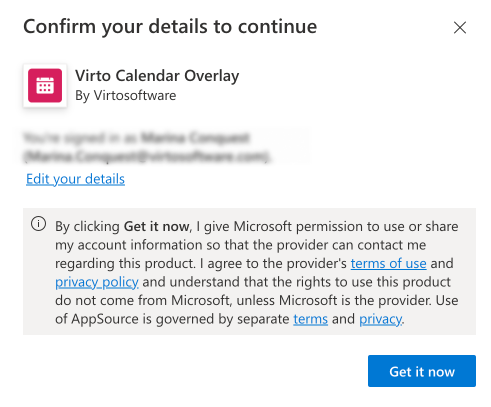Open the AppSource terms link
Viewport: 491px width, 407px height.
(310, 319)
